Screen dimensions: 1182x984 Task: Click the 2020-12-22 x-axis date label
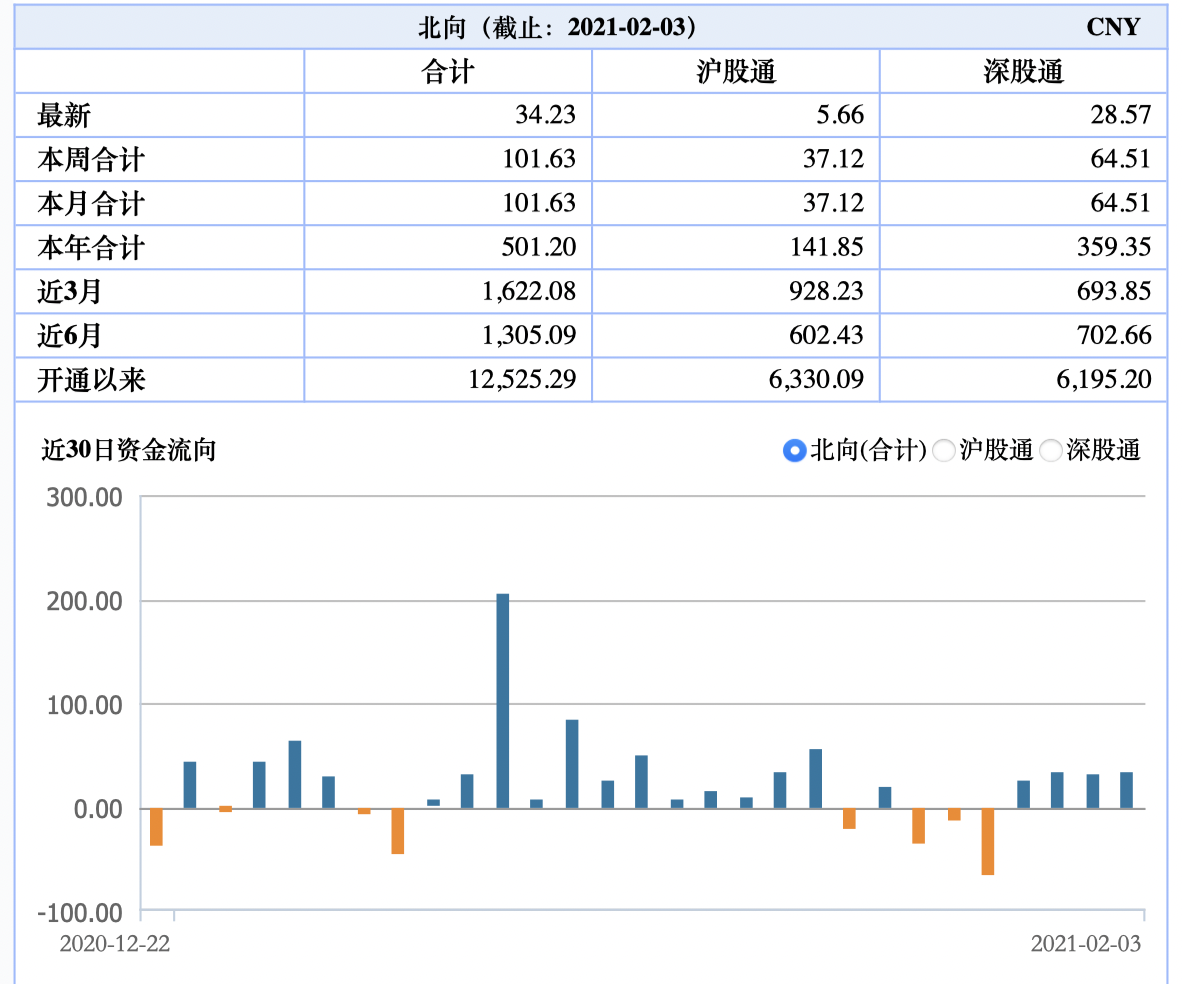(x=115, y=944)
